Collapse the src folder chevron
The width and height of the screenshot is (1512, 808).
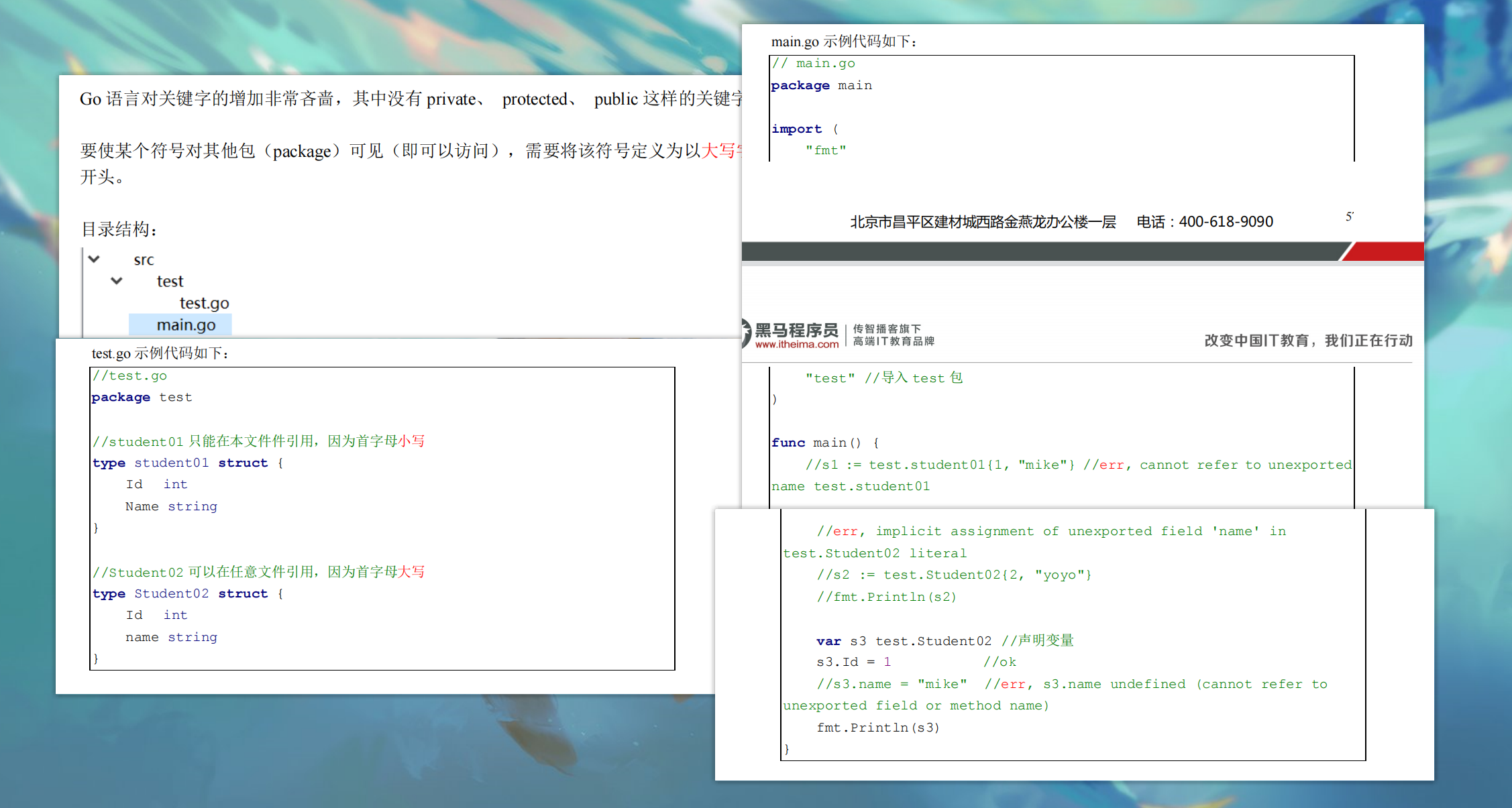(x=94, y=259)
